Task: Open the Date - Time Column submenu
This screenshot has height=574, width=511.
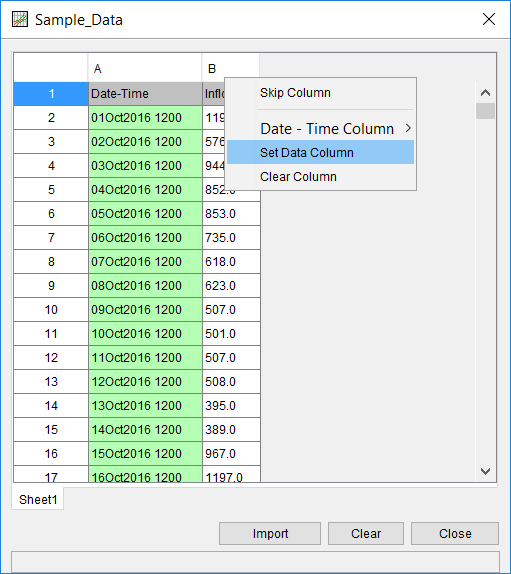Action: tap(320, 128)
